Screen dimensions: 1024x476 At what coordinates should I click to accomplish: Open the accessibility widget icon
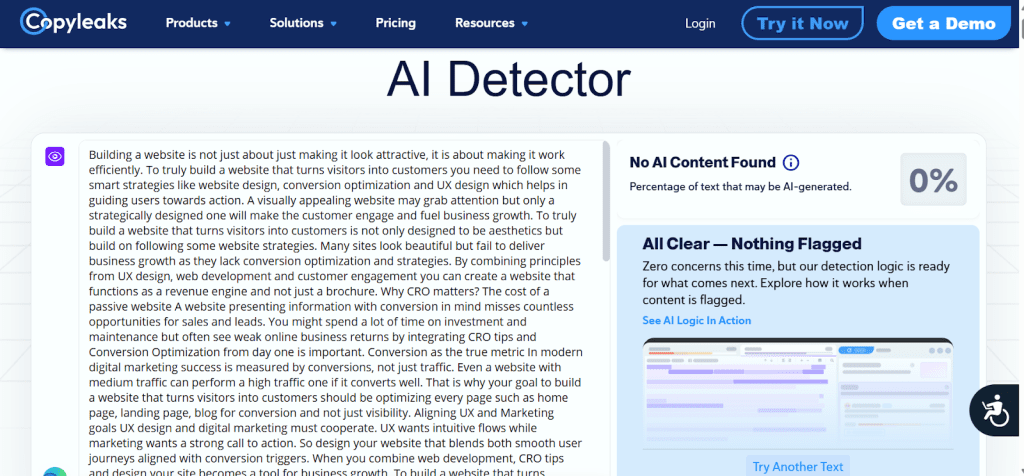pos(995,411)
